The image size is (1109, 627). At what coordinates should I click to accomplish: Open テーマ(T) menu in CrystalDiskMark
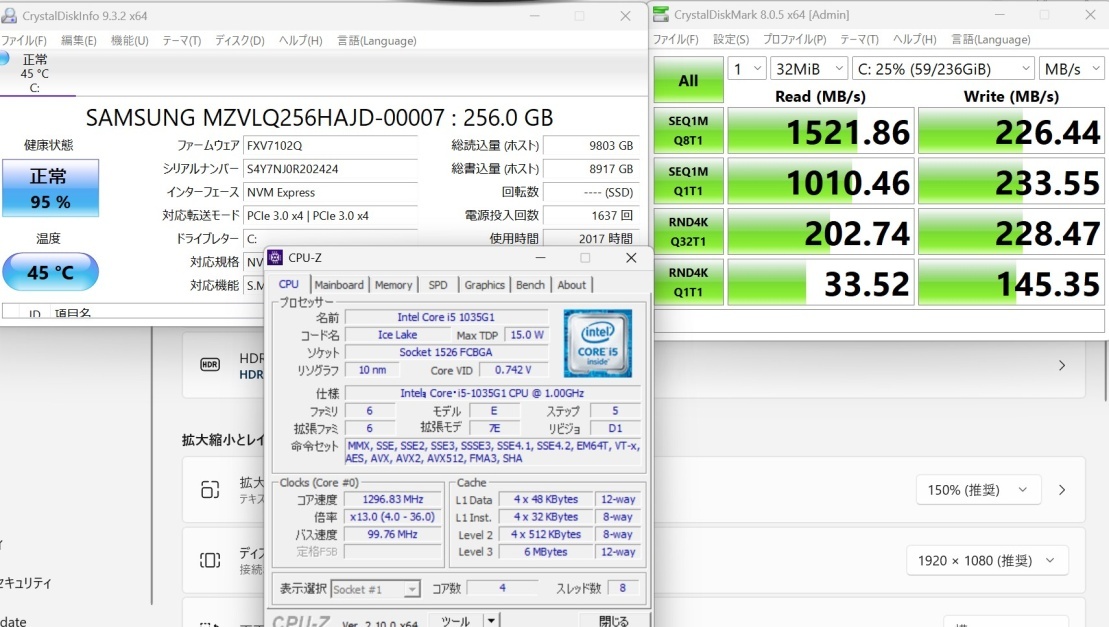tap(859, 39)
